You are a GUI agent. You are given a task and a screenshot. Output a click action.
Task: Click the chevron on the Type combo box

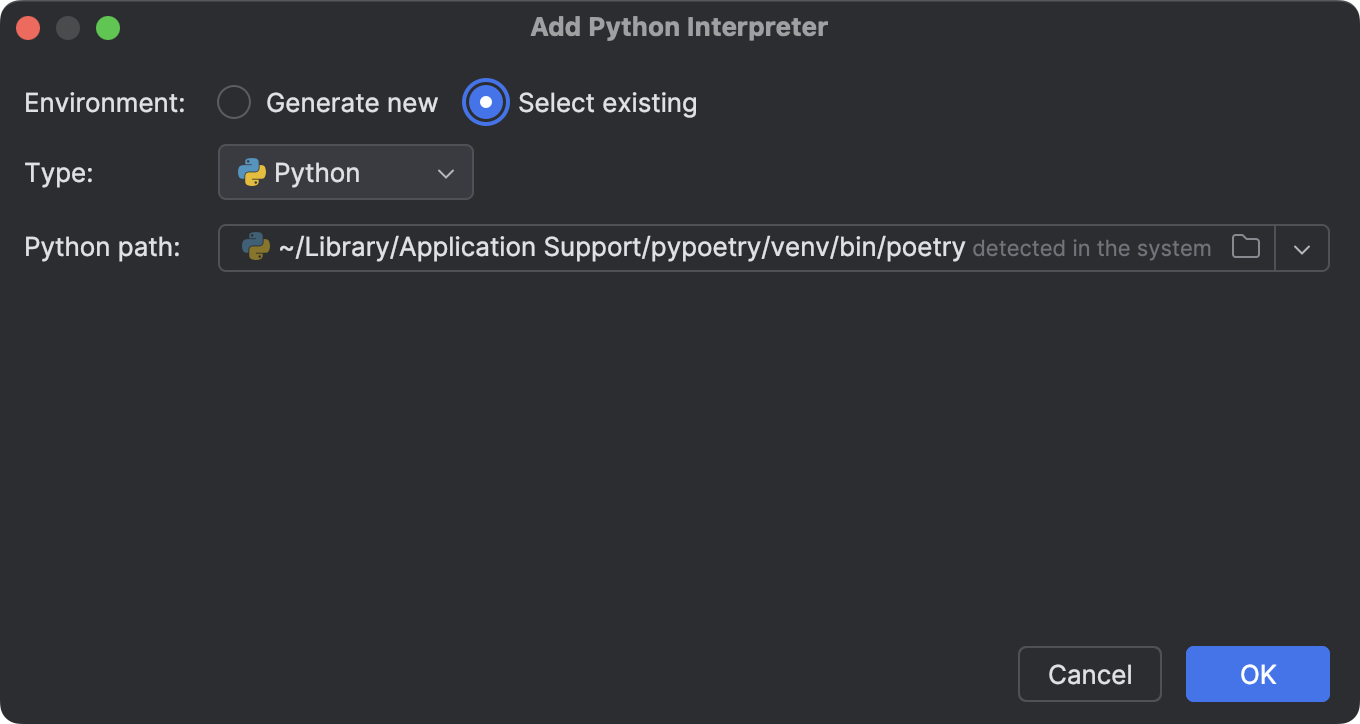click(x=447, y=172)
